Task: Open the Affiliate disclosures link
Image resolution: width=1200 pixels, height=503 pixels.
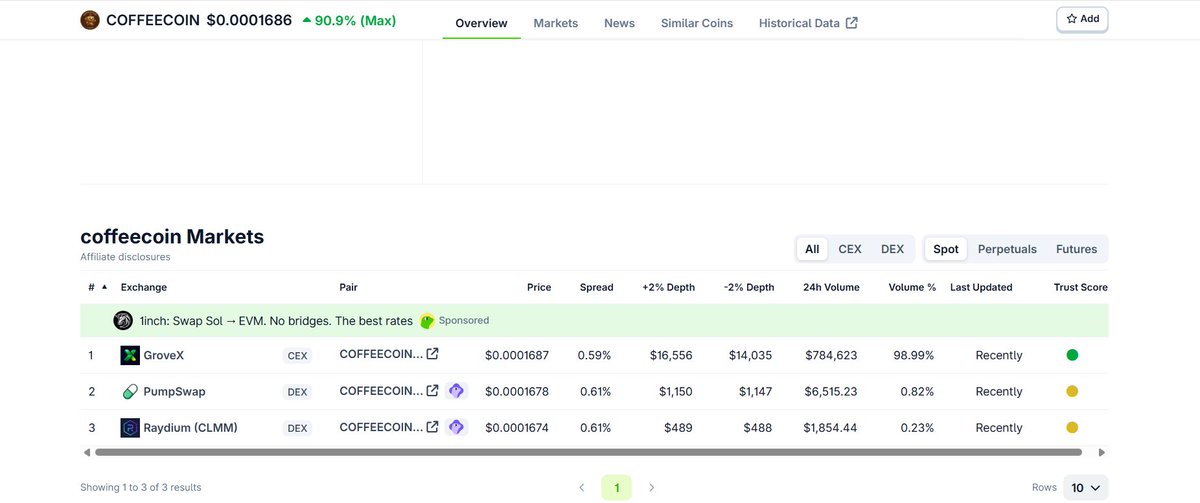Action: pyautogui.click(x=125, y=257)
